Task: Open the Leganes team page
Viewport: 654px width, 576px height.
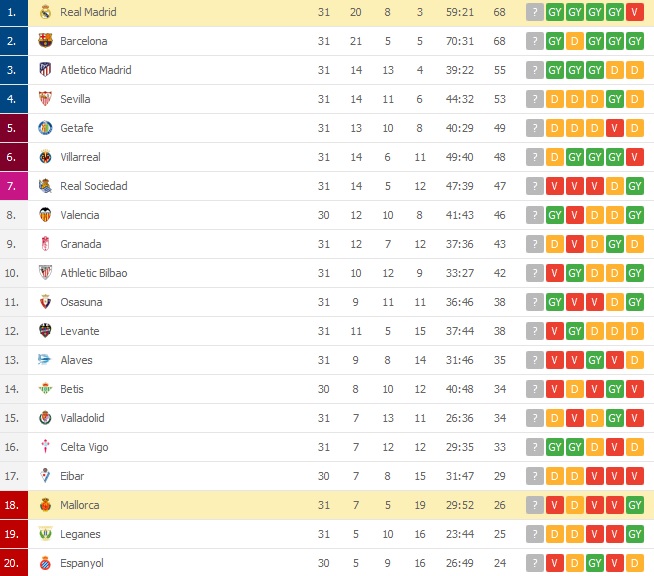Action: click(80, 534)
